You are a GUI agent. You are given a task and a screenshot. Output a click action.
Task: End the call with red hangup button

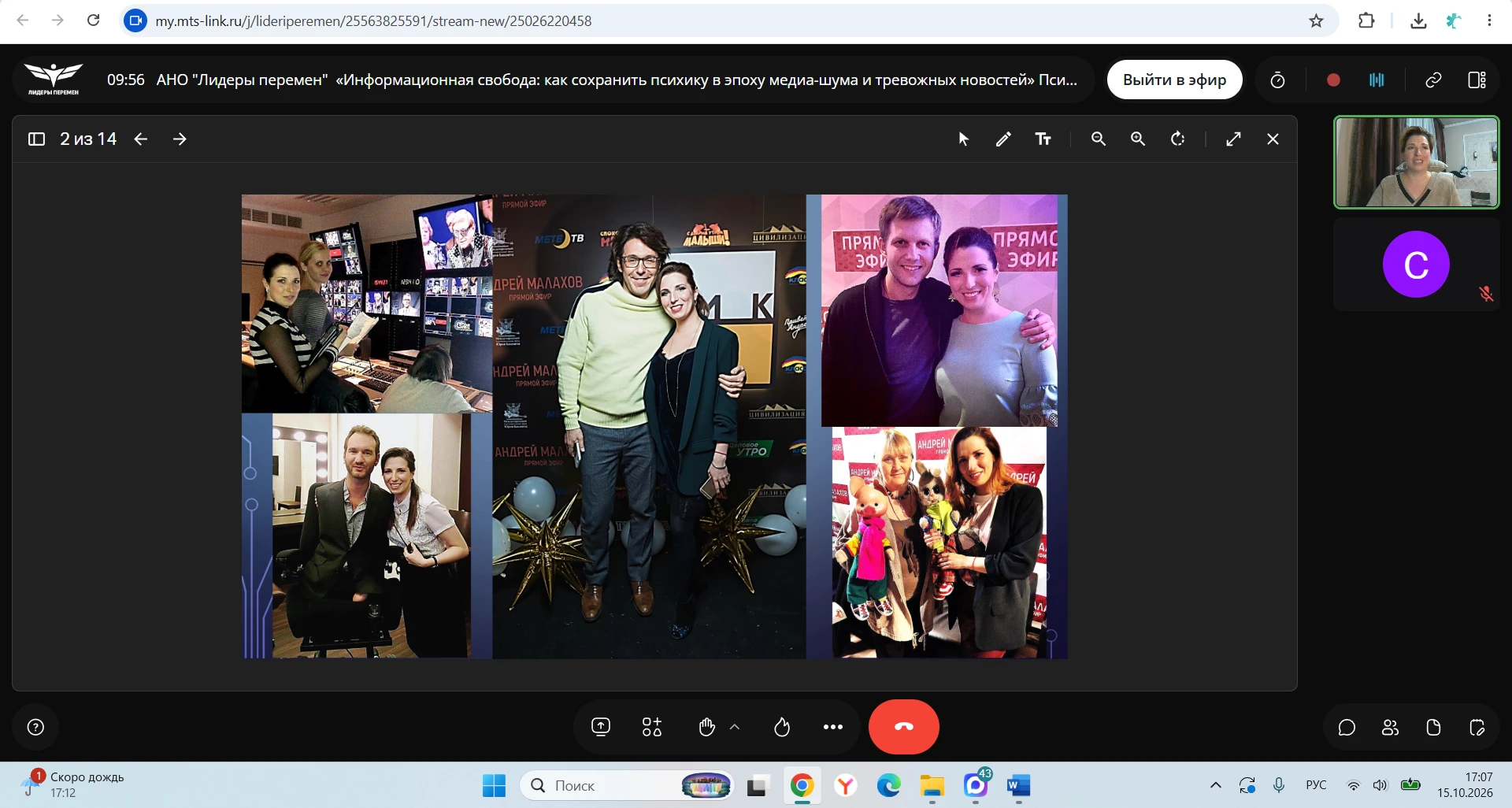904,727
